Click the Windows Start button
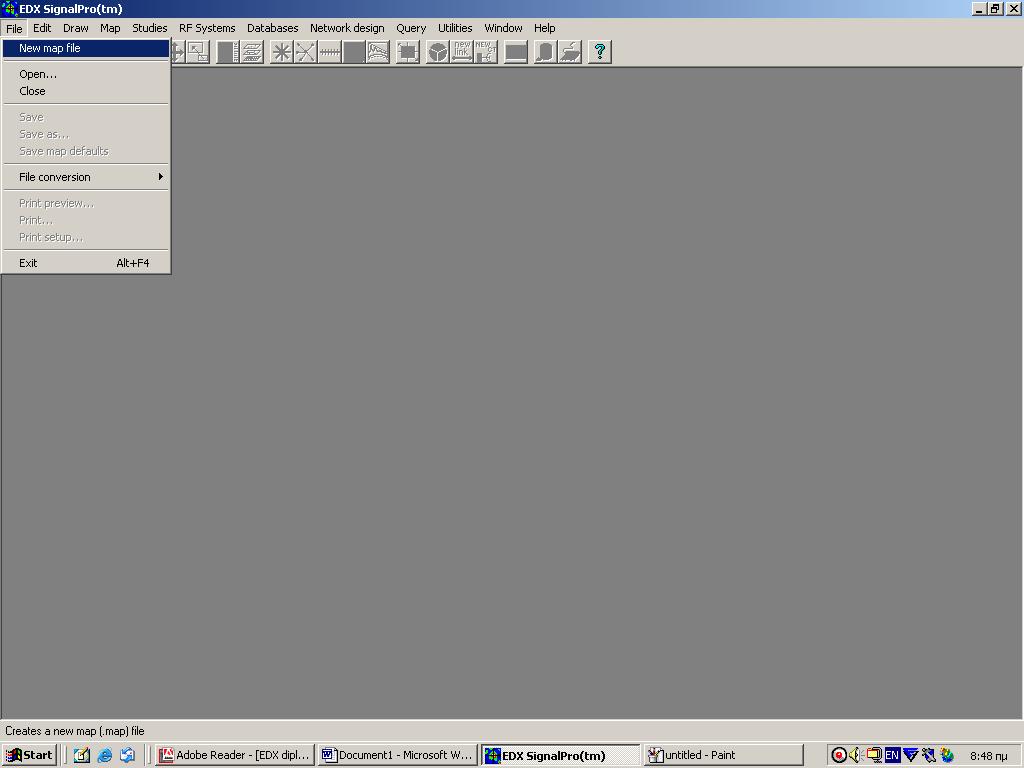 pos(29,755)
